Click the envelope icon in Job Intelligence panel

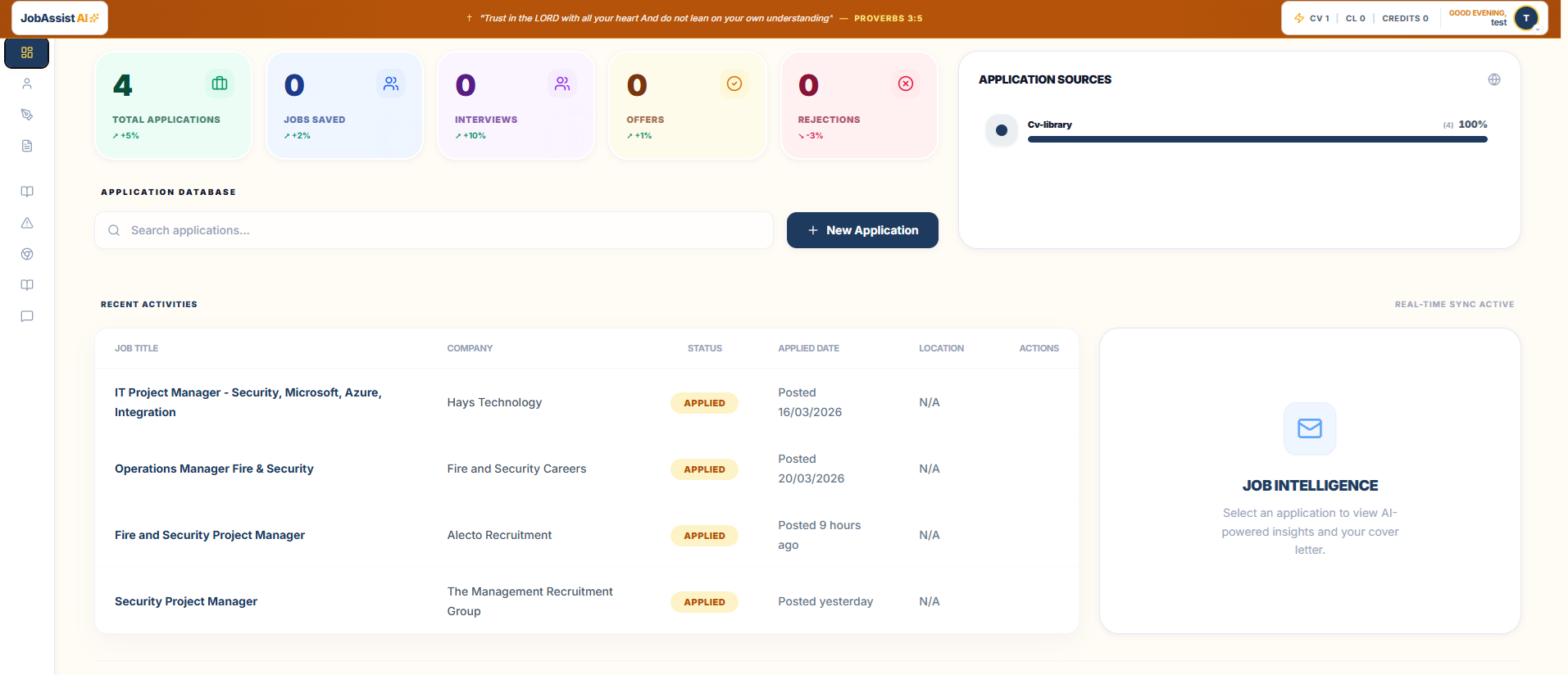[x=1310, y=428]
